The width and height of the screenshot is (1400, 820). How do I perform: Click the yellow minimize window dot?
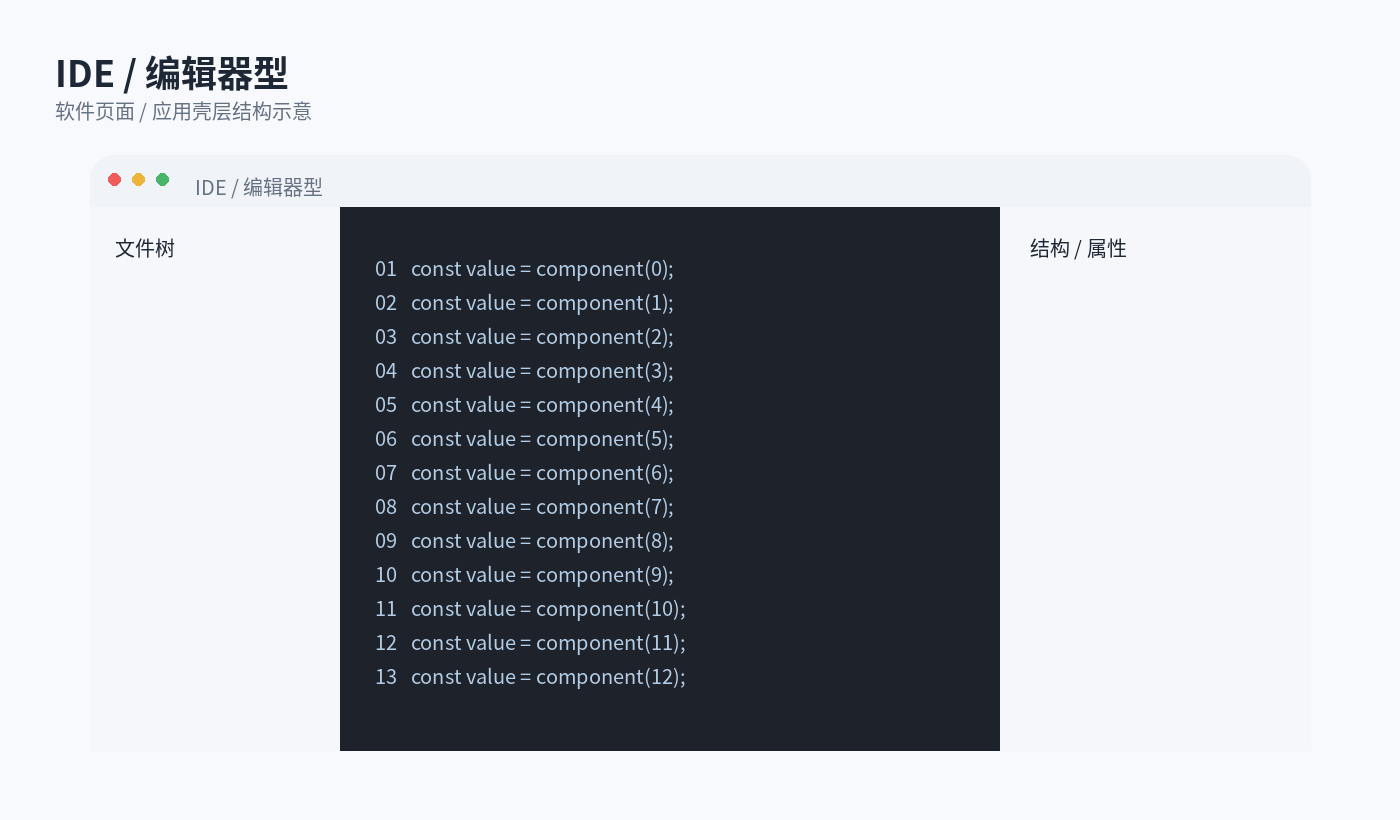tap(138, 180)
